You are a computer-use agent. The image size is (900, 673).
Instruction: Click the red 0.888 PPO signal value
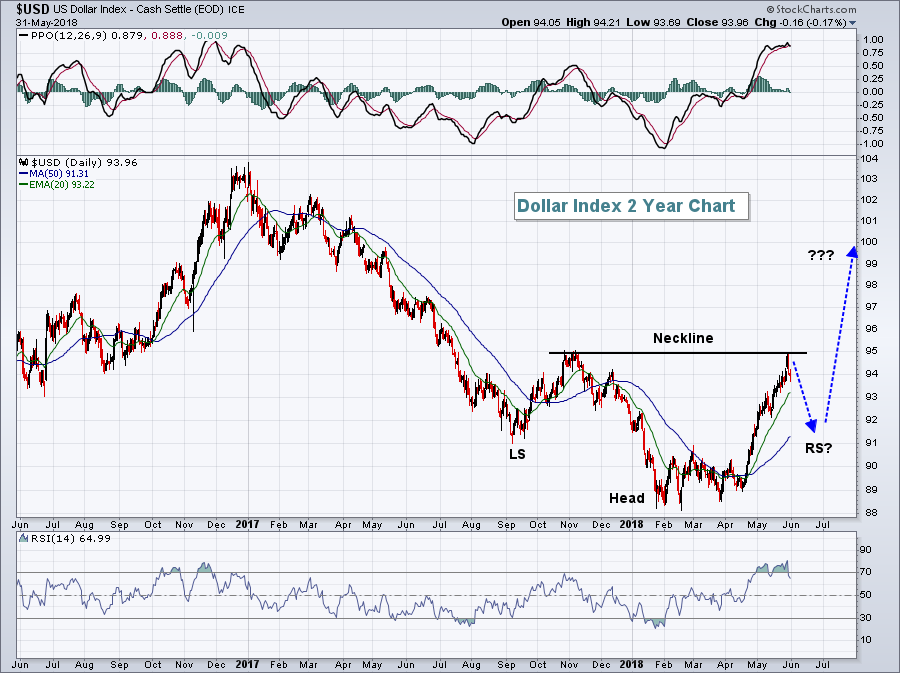pos(168,36)
